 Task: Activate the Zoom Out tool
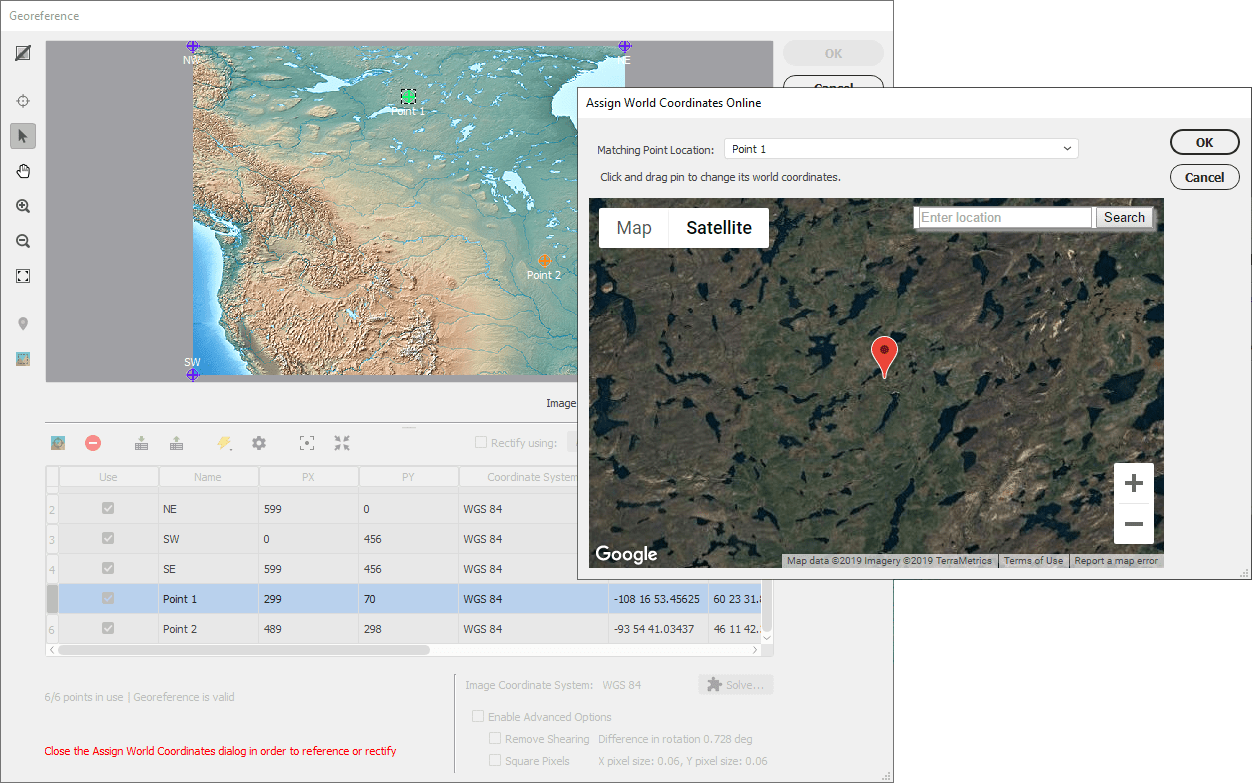click(22, 241)
